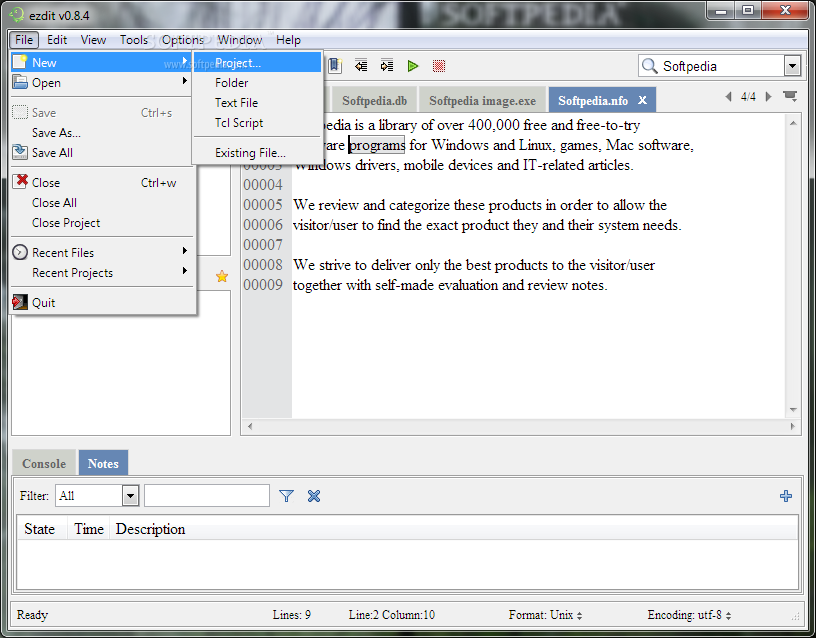Screen dimensions: 816x638
Task: Select Save All in the File menu
Action: pyautogui.click(x=102, y=152)
